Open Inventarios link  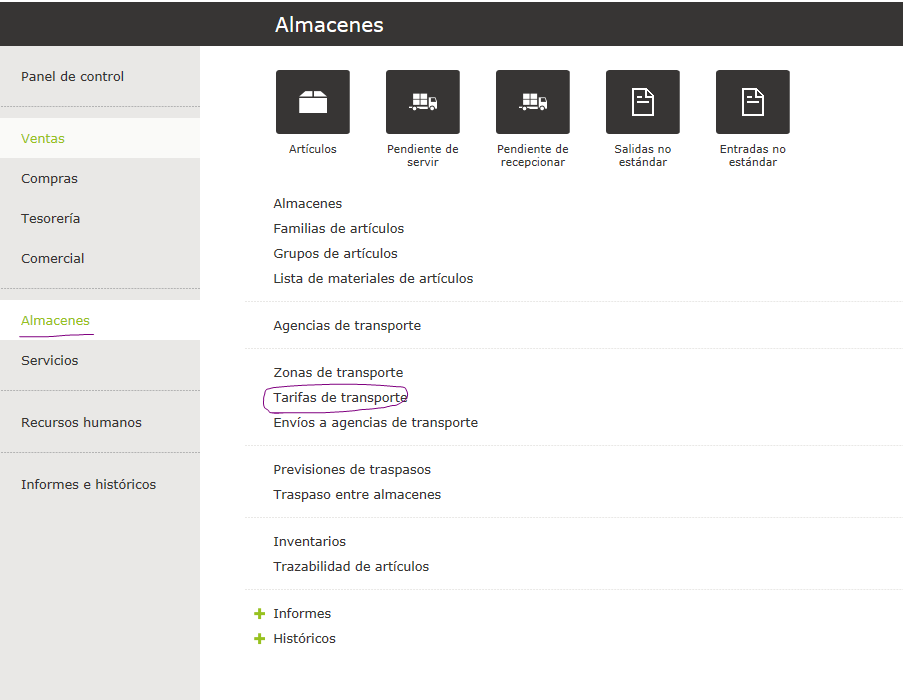pos(309,542)
